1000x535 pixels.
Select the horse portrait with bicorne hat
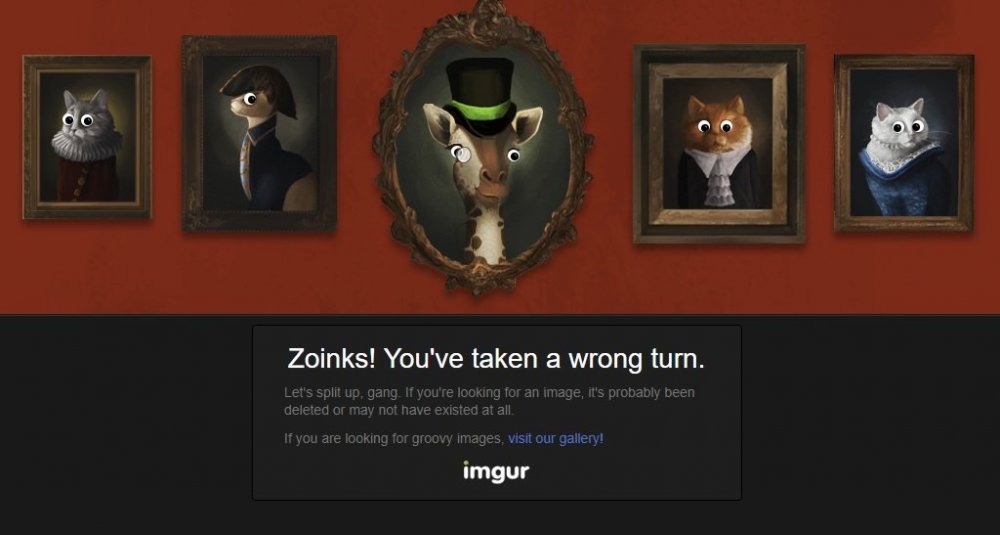pos(259,133)
